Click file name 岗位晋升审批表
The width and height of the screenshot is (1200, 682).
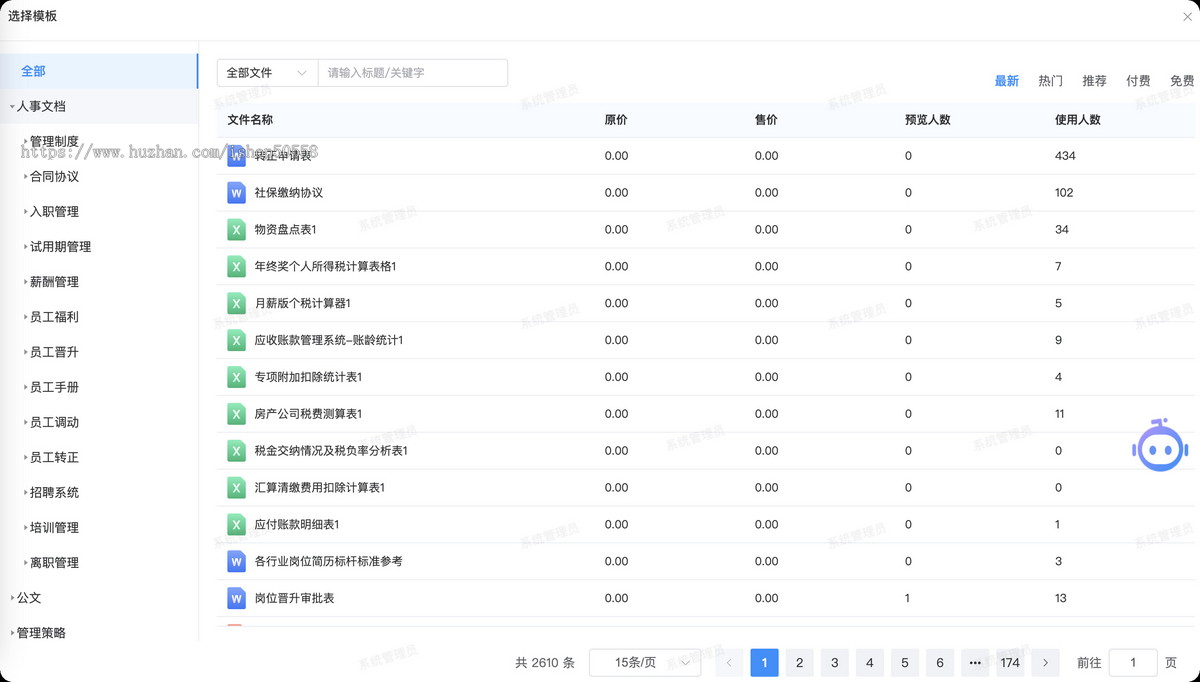[295, 598]
